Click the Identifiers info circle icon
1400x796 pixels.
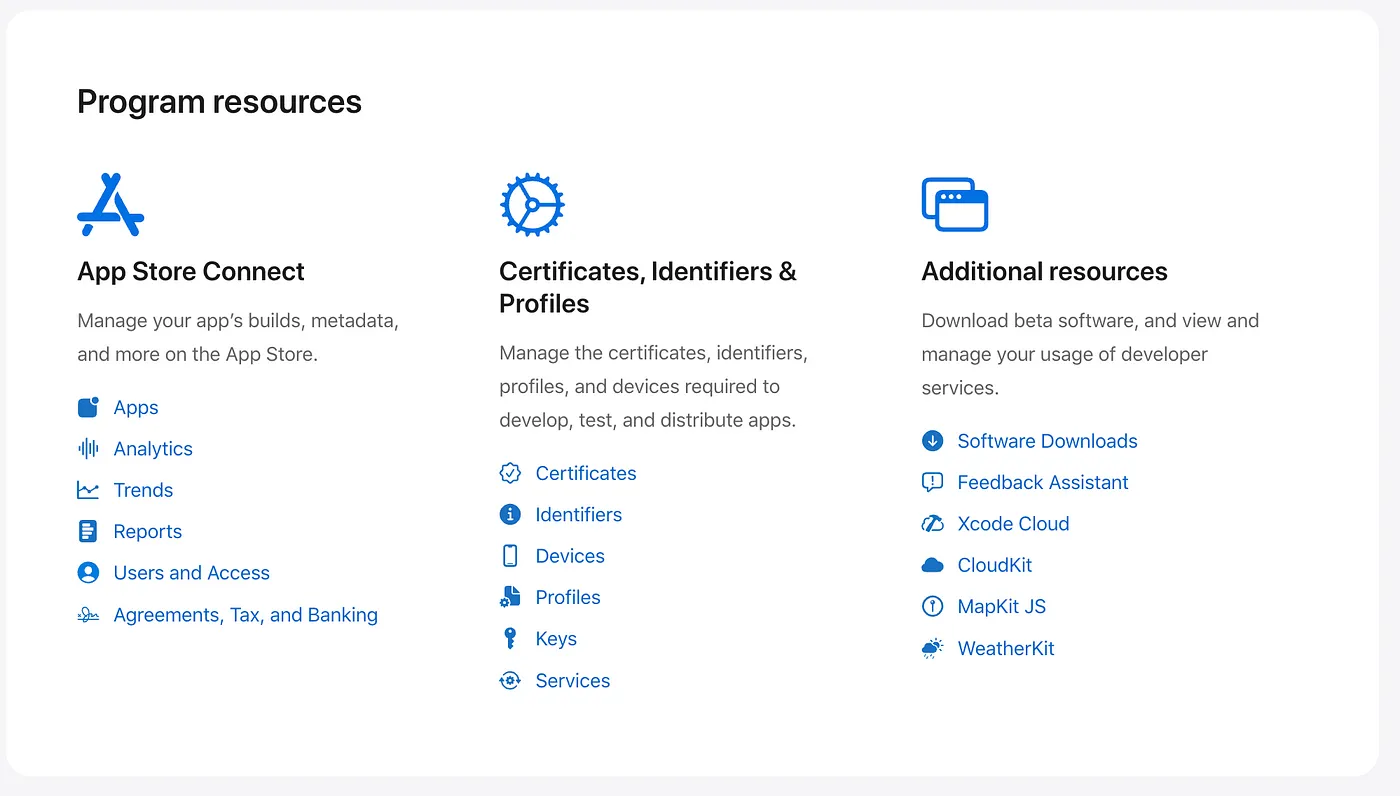(510, 514)
